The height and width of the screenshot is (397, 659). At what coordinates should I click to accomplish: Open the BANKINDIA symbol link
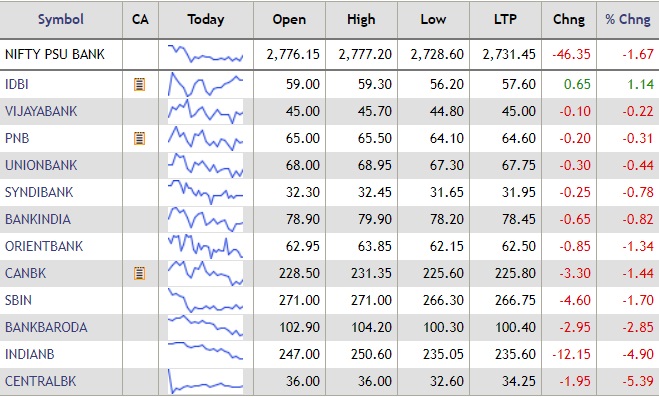pos(38,219)
